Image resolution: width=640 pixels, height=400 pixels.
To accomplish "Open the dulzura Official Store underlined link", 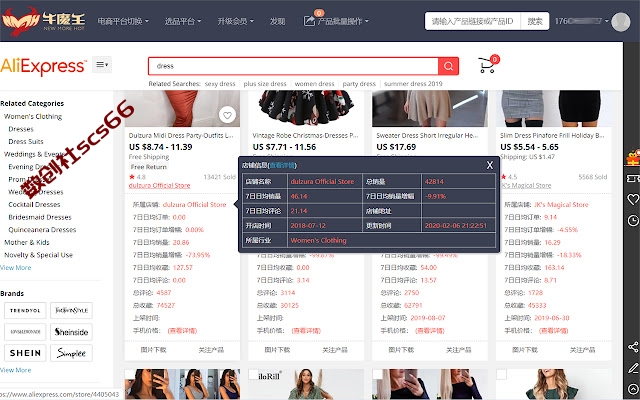I will pyautogui.click(x=159, y=185).
